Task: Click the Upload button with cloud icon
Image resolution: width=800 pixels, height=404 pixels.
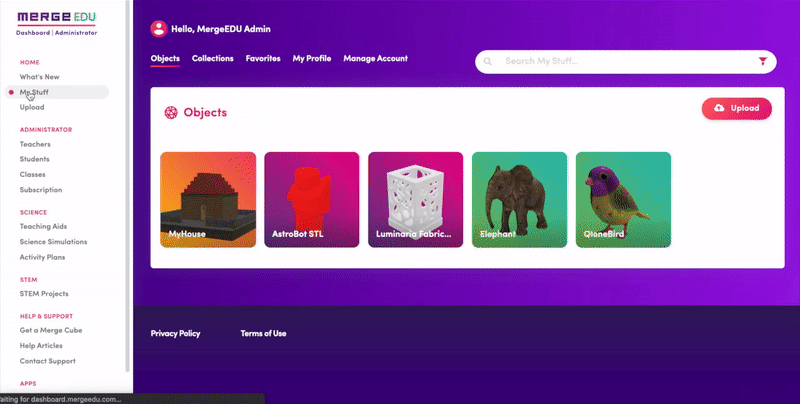Action: (737, 108)
